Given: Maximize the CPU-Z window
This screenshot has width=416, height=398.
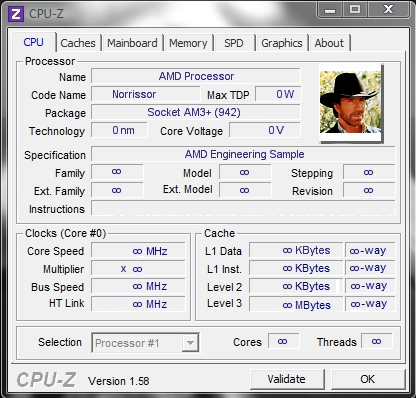Looking at the screenshot, I should (355, 10).
